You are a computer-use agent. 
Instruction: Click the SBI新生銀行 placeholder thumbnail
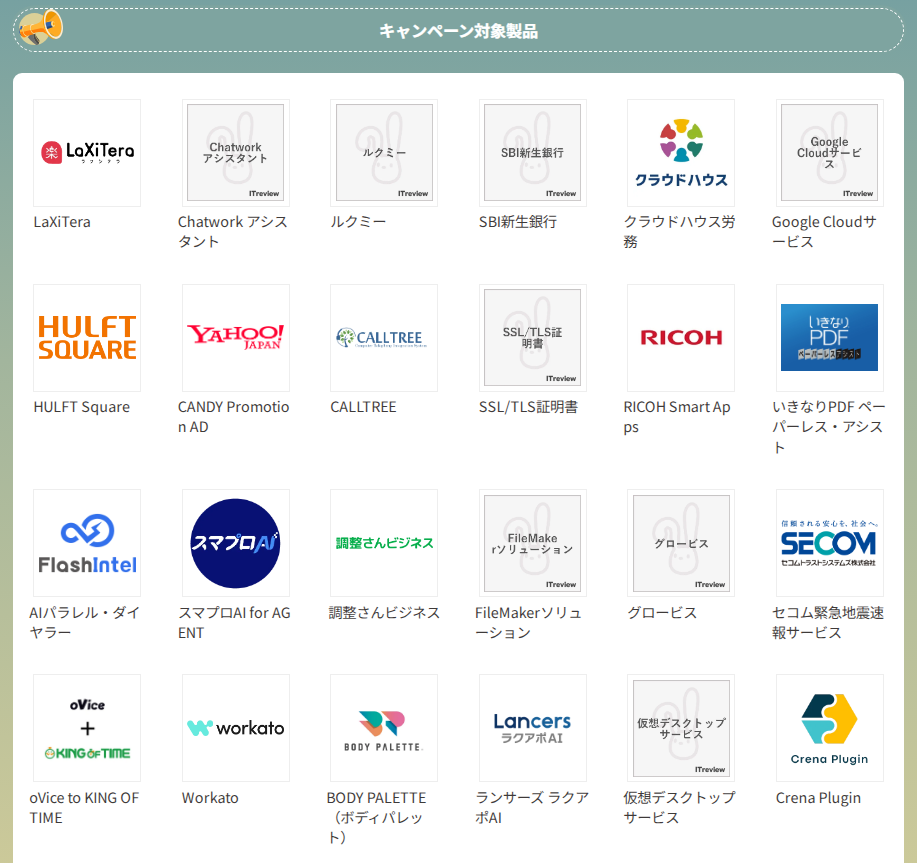coord(533,153)
